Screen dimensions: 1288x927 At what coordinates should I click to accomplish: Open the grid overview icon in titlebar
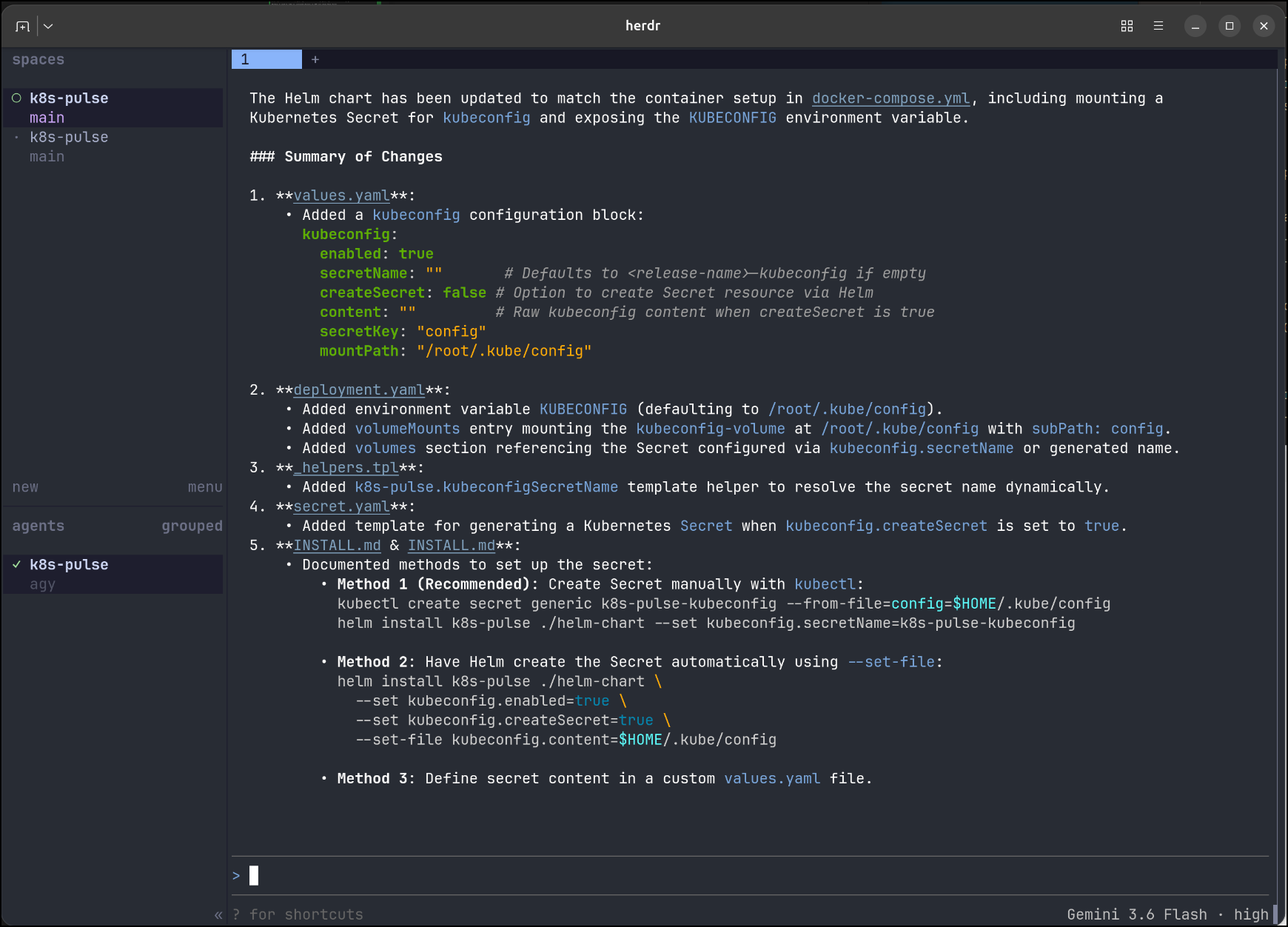[x=1127, y=26]
